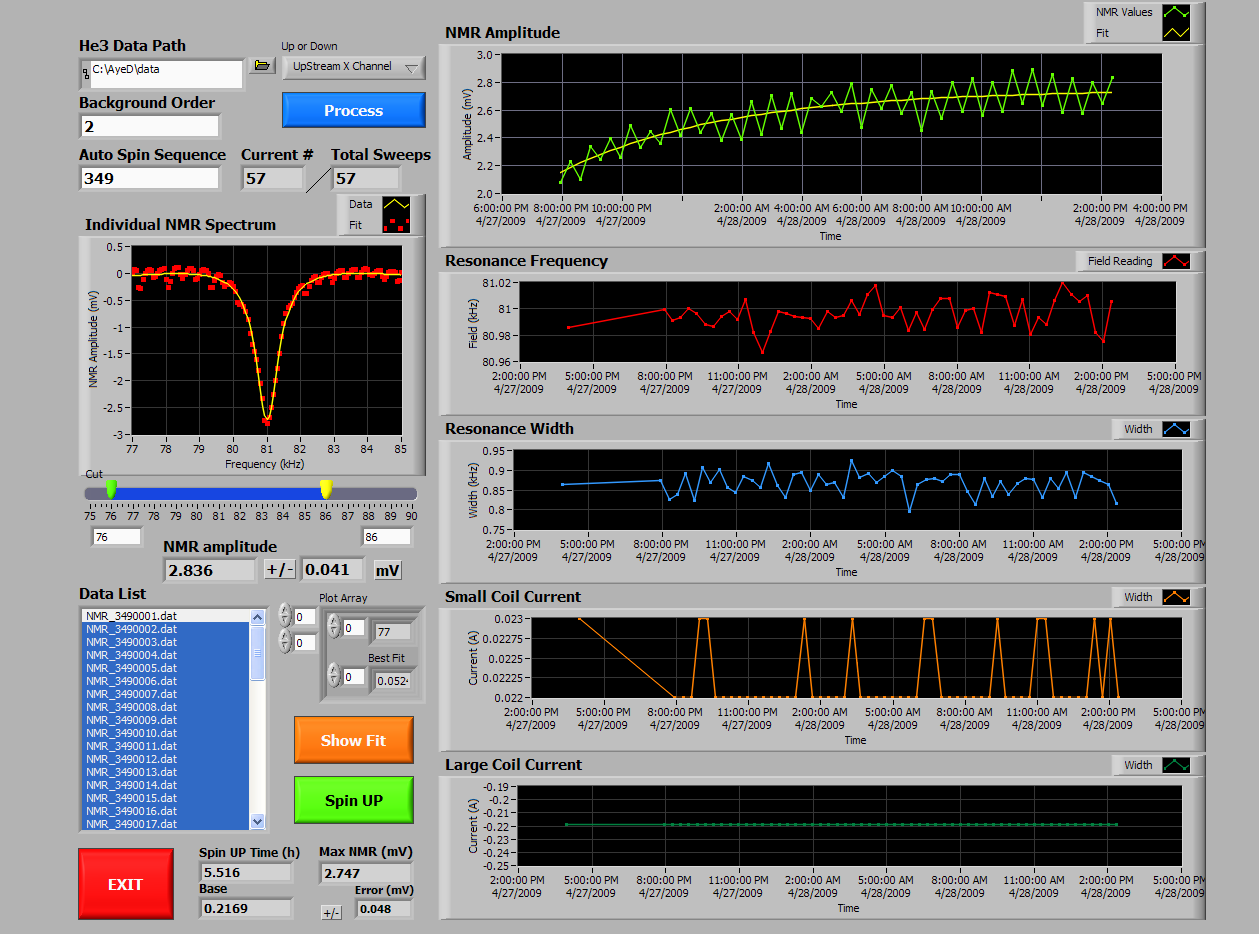This screenshot has height=934, width=1259.
Task: Click the Auto Spin Sequence input field
Action: coord(150,178)
